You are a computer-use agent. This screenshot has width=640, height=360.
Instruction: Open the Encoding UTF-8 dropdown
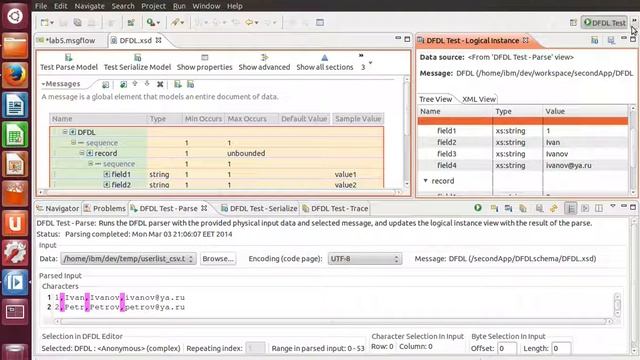click(365, 258)
